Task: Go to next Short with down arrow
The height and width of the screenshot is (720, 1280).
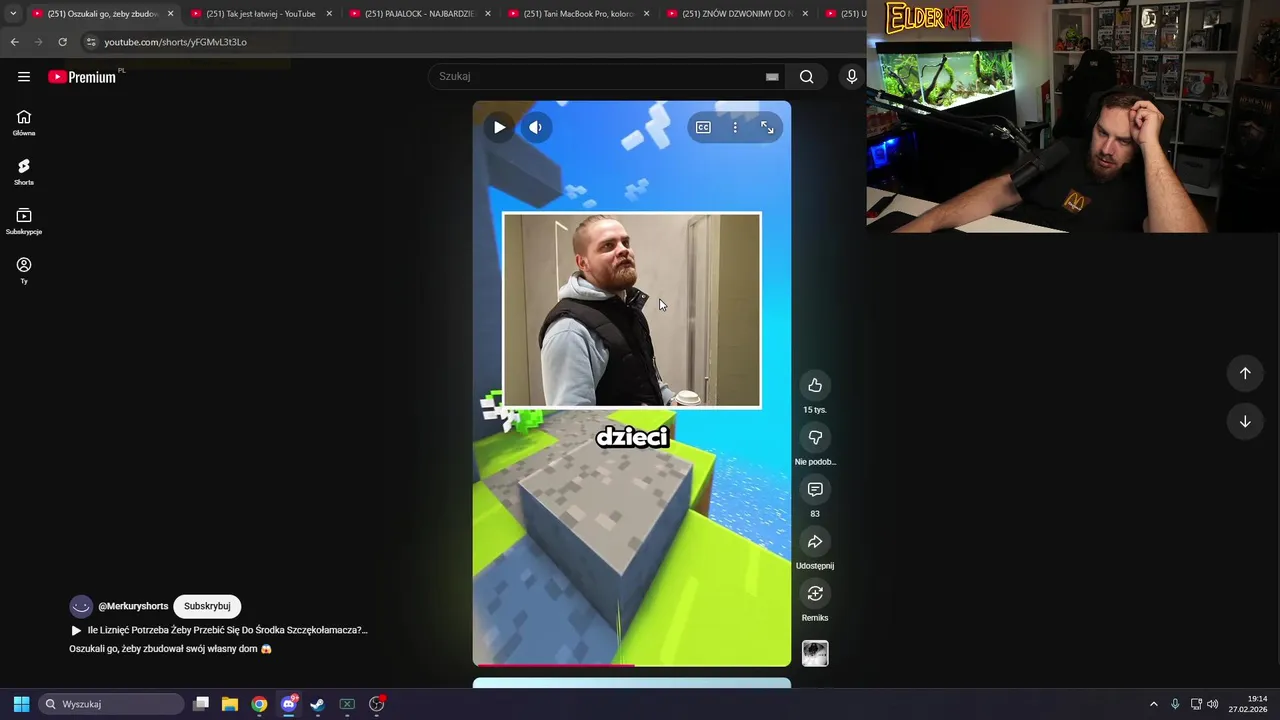Action: [1245, 421]
